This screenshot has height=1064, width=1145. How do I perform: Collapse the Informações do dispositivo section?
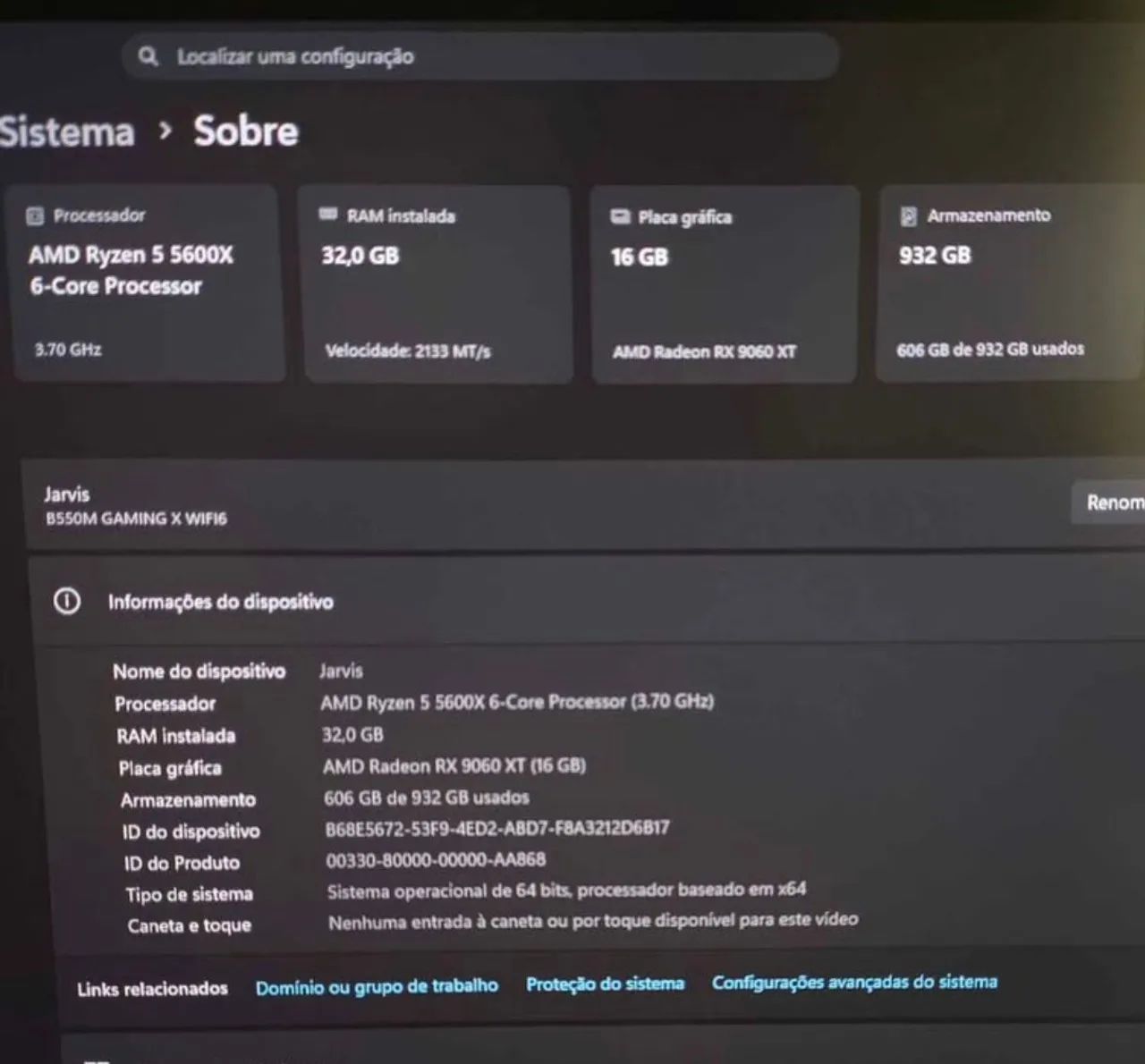click(587, 601)
